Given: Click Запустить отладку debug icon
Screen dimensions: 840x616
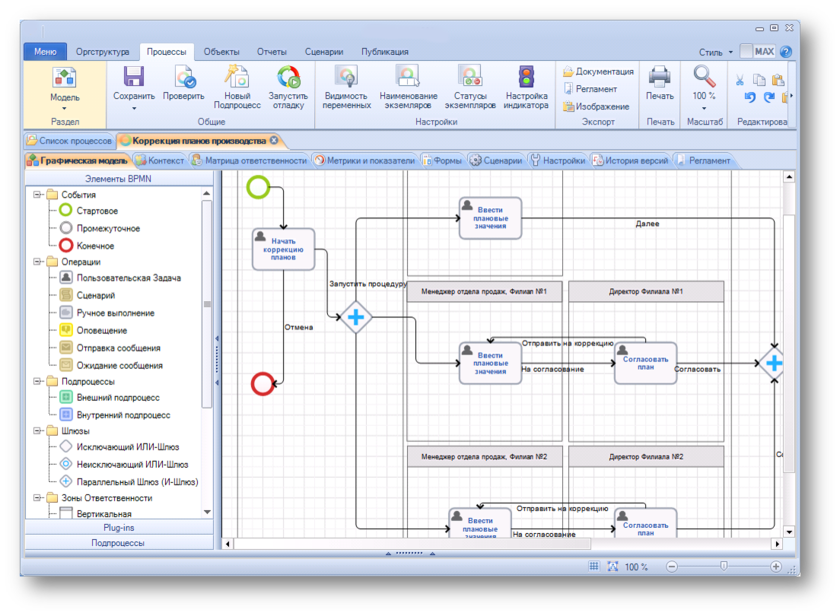Looking at the screenshot, I should click(288, 78).
